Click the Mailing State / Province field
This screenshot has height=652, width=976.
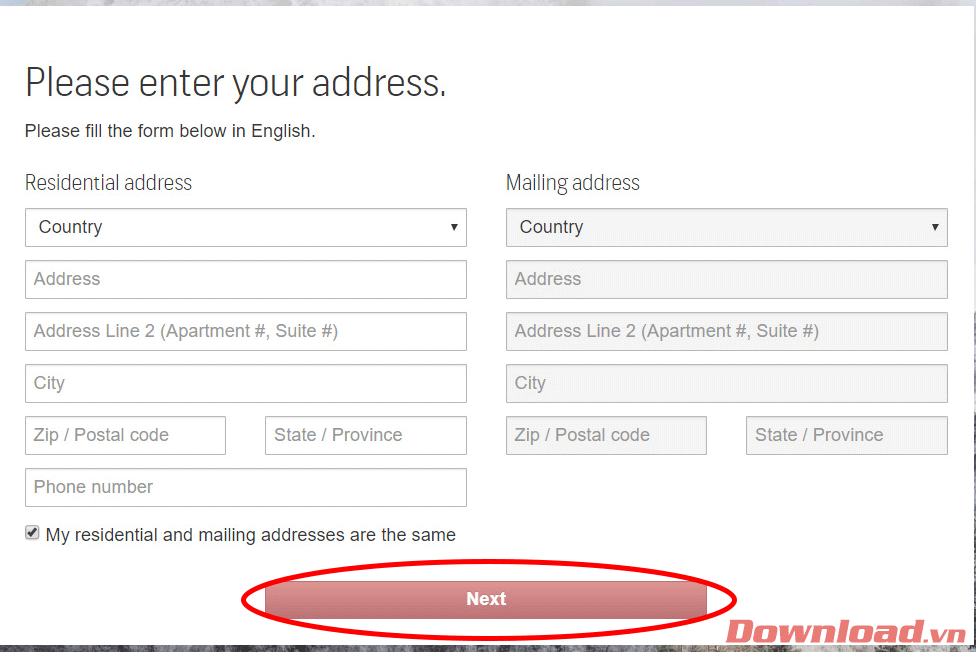[846, 435]
